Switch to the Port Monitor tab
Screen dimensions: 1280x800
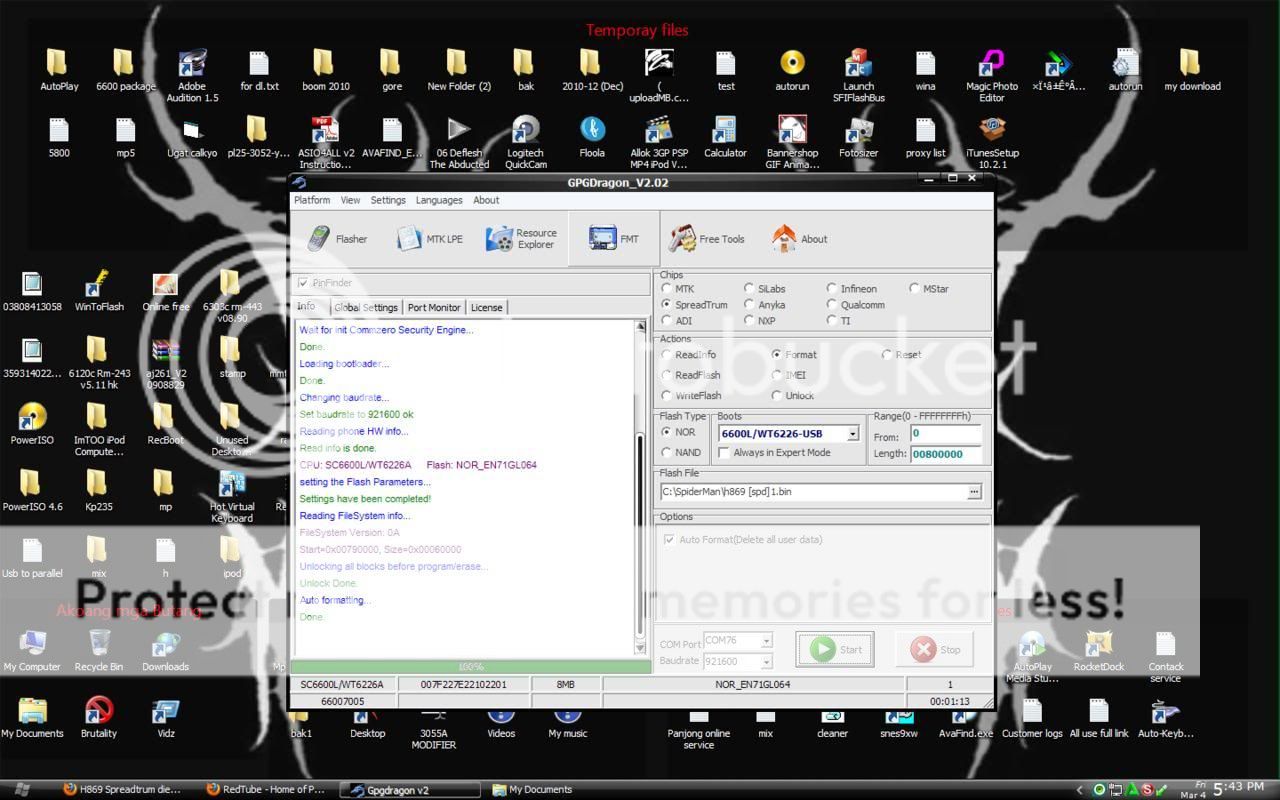[434, 308]
